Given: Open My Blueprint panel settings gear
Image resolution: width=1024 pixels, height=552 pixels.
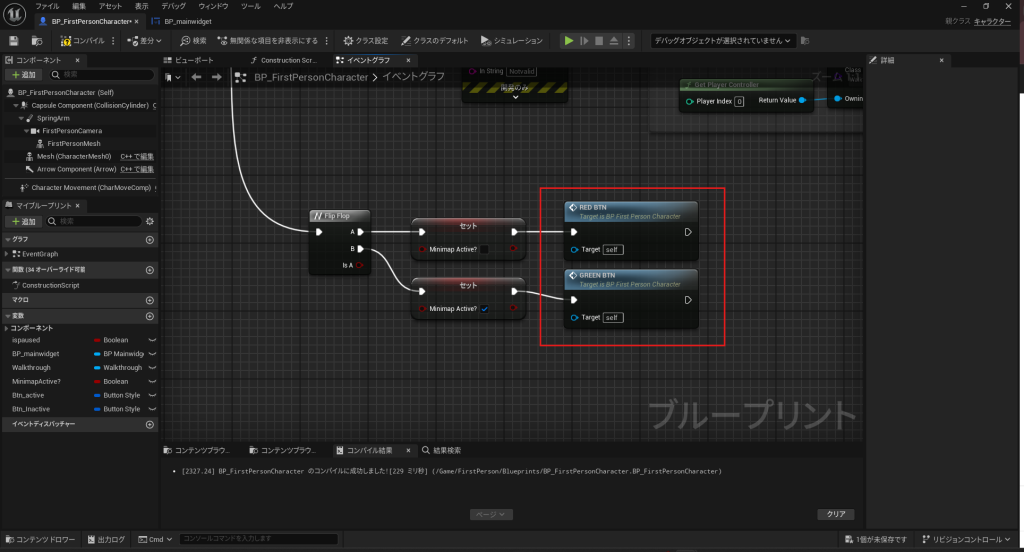Looking at the screenshot, I should 150,221.
